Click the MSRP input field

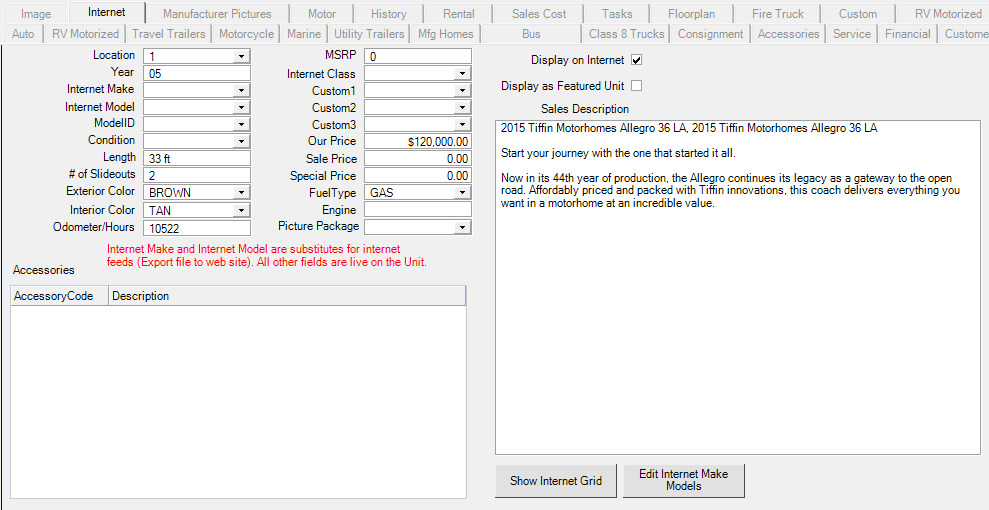418,57
